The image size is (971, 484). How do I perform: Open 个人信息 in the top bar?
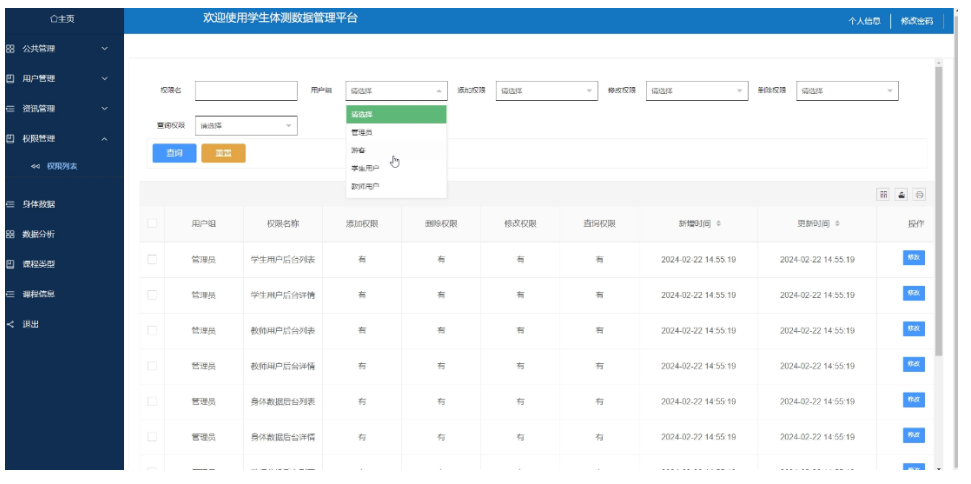coord(864,21)
